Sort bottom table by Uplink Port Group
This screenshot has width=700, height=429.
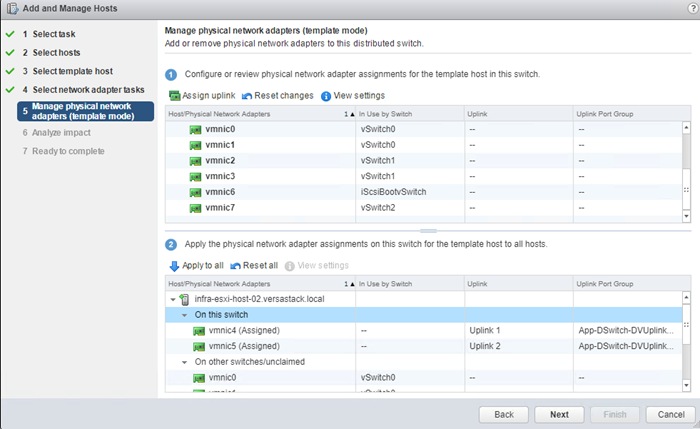point(632,284)
